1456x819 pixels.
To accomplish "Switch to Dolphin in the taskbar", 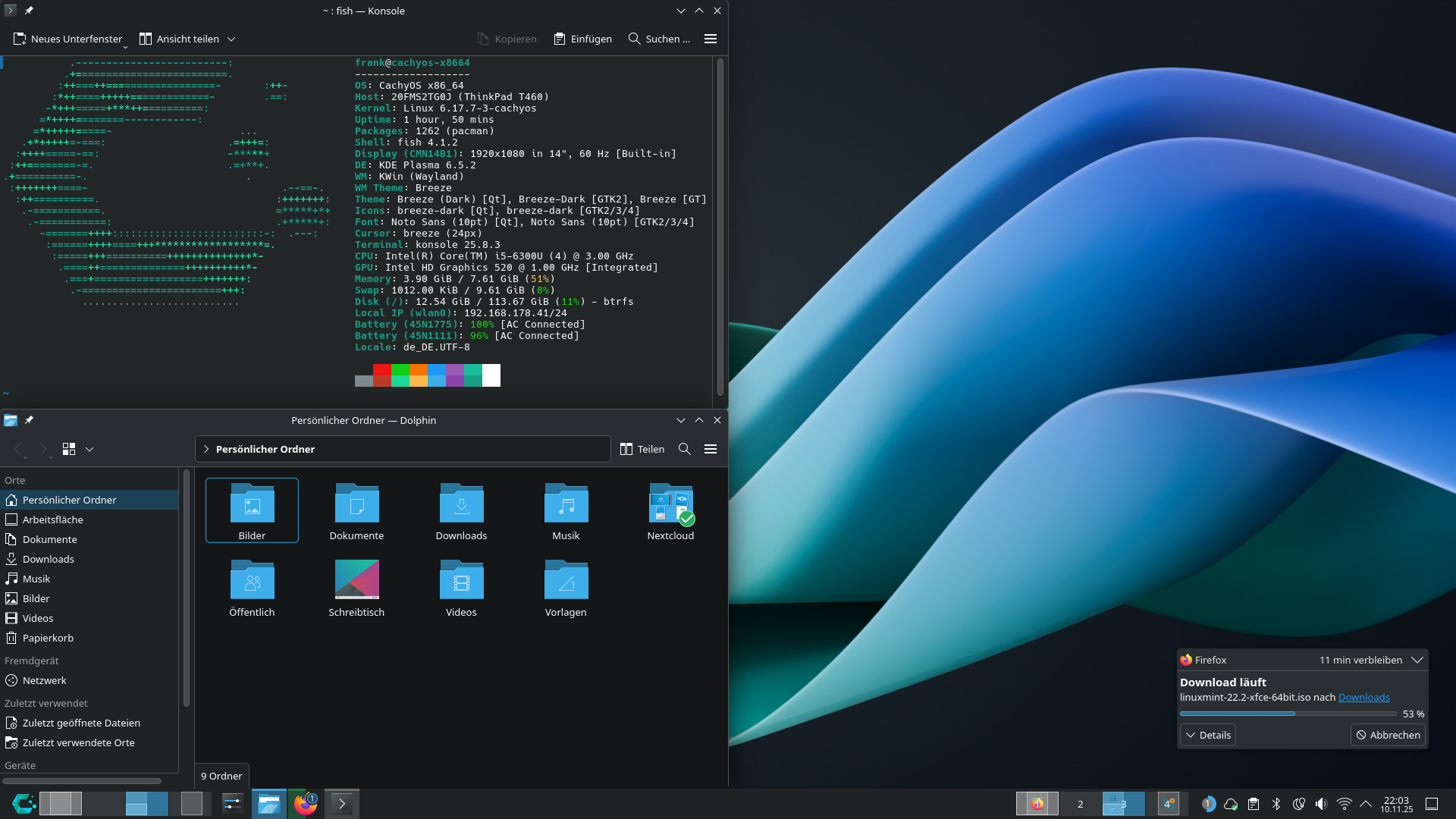I will point(268,804).
